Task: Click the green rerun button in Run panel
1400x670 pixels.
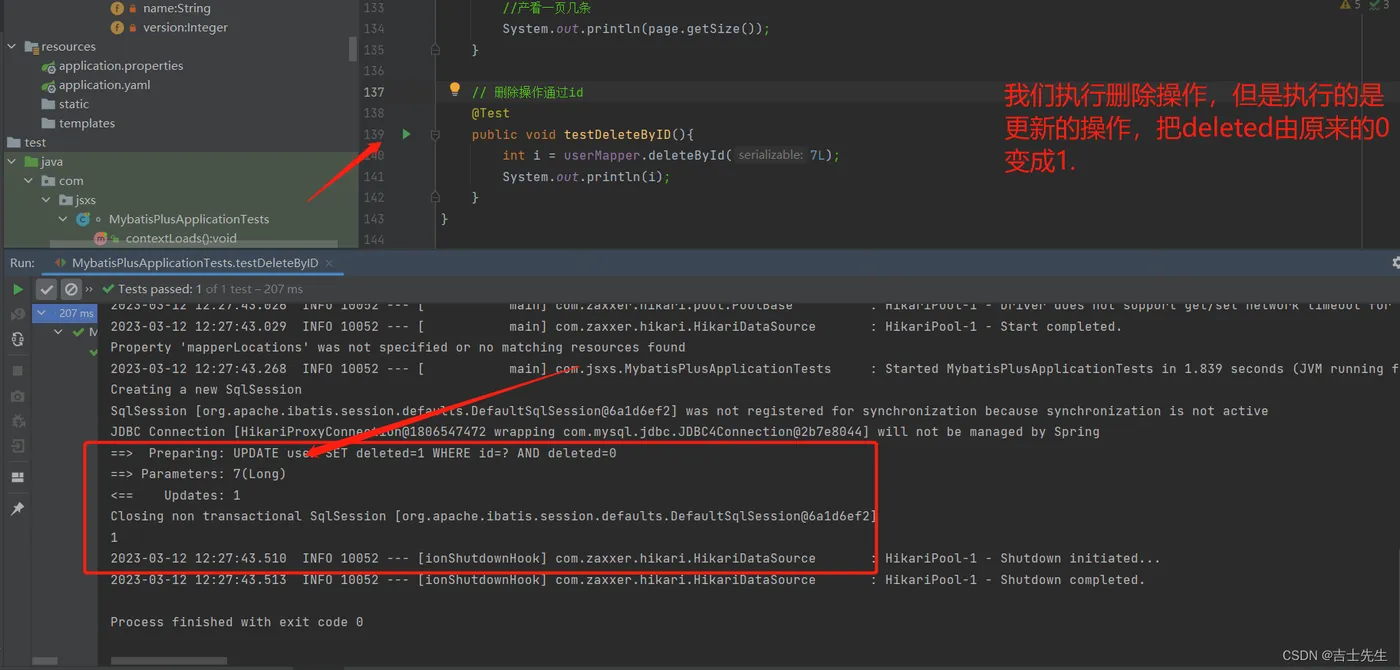Action: tap(18, 289)
